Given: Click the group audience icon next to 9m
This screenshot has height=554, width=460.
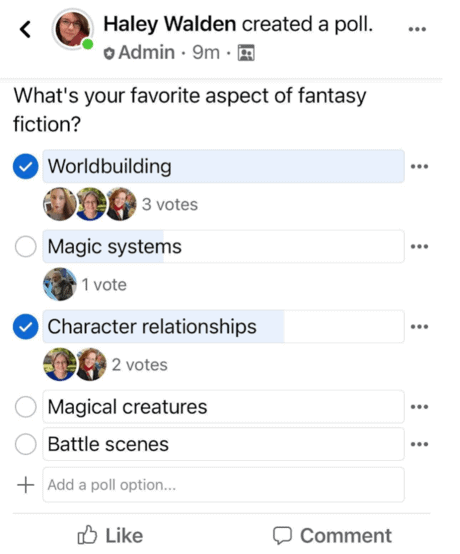Looking at the screenshot, I should pos(246,53).
